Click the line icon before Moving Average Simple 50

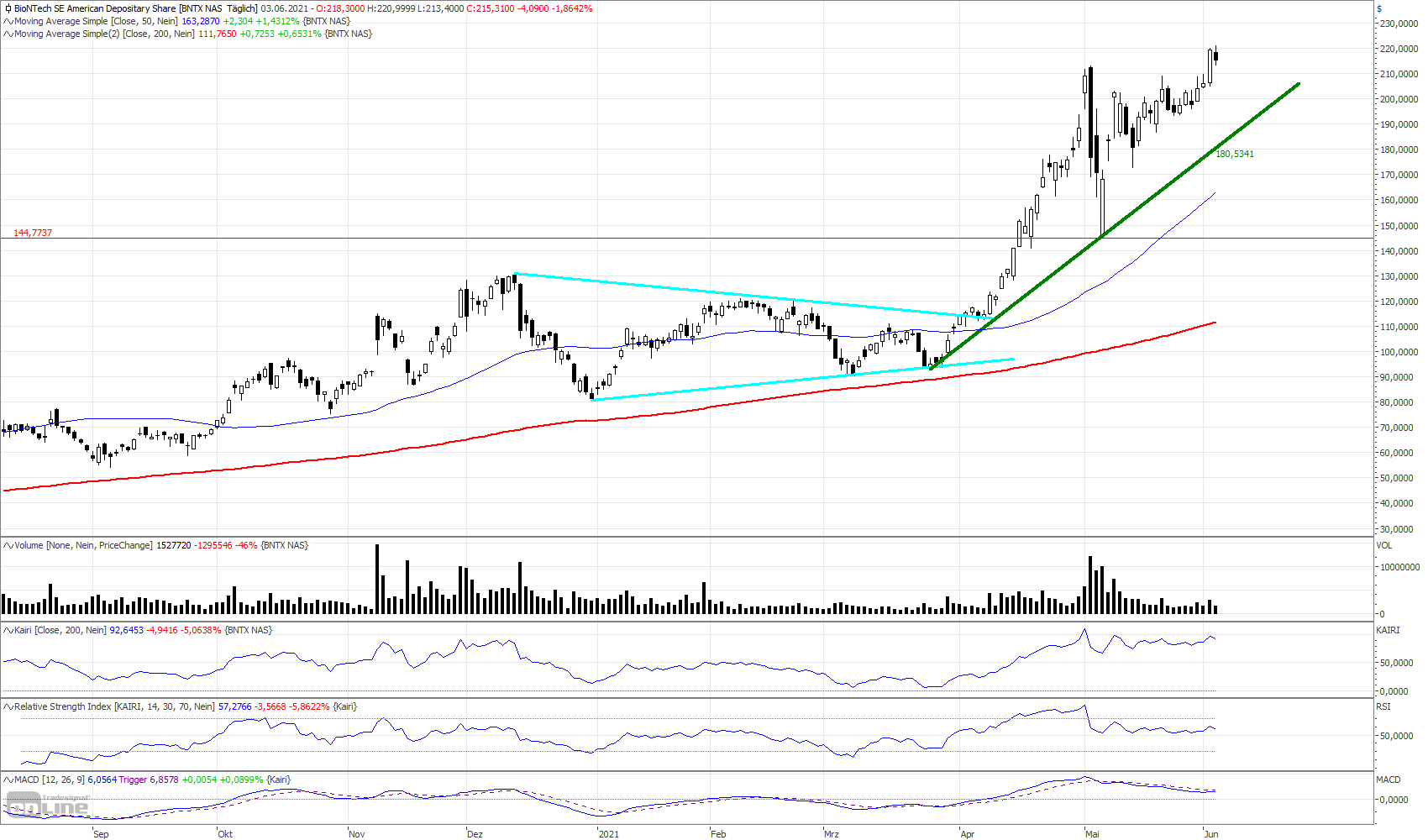coord(8,21)
